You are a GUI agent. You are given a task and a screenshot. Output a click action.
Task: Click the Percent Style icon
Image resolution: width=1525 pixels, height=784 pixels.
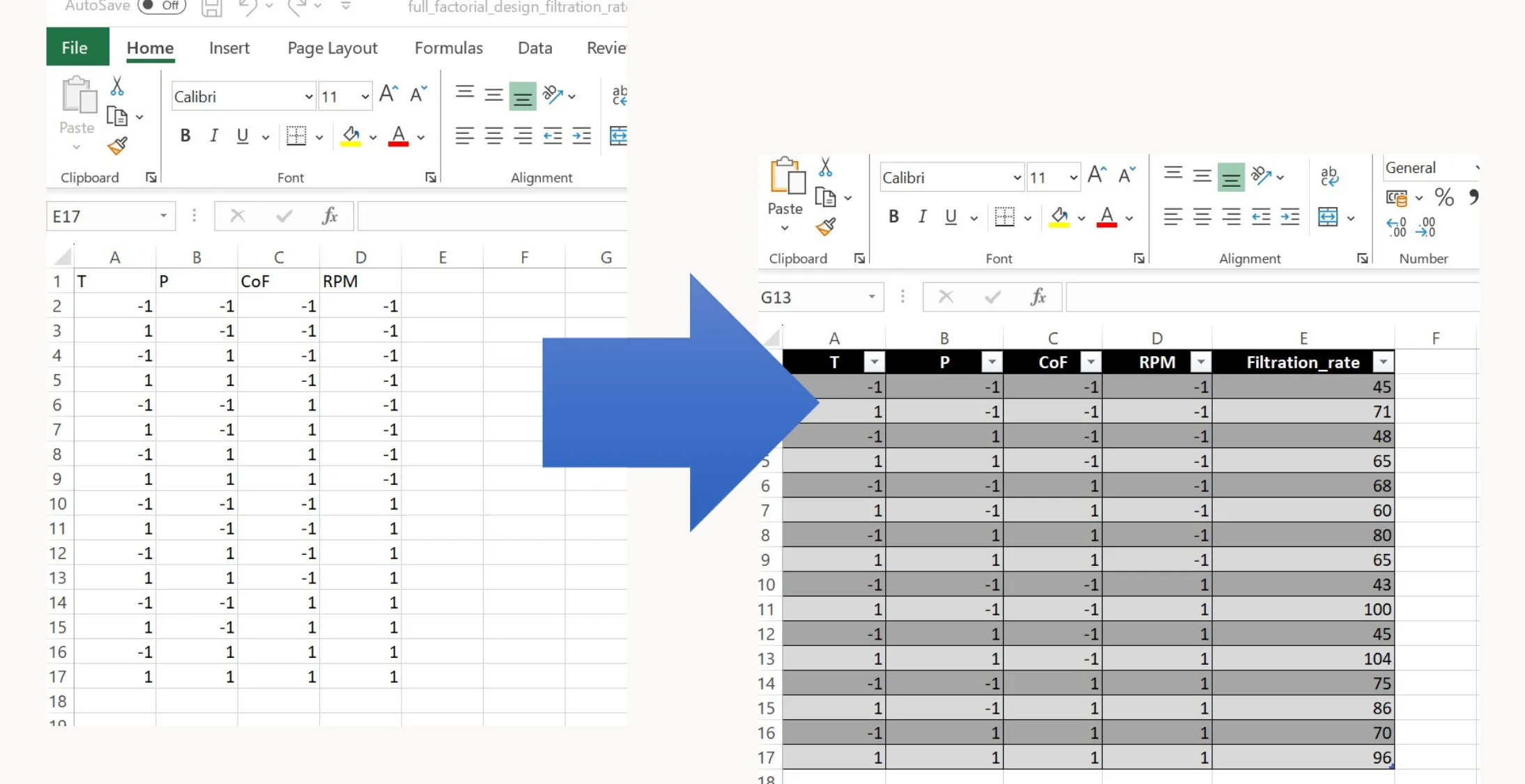[x=1444, y=198]
